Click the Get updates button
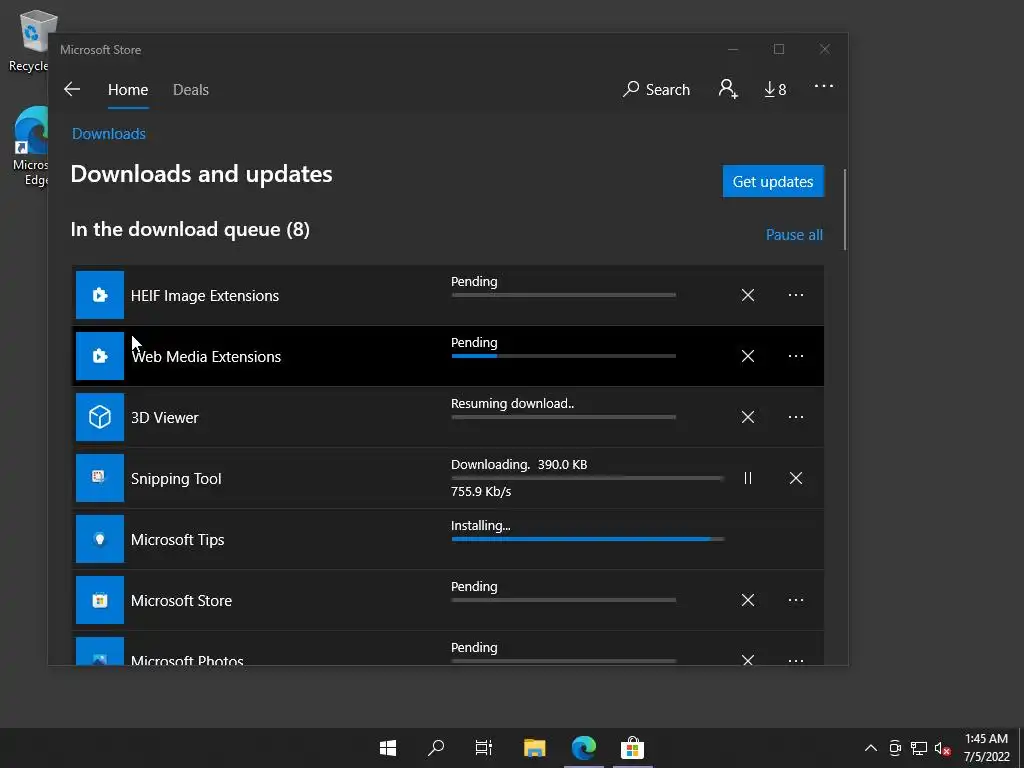Screen dimensions: 1024x768 pyautogui.click(x=773, y=181)
